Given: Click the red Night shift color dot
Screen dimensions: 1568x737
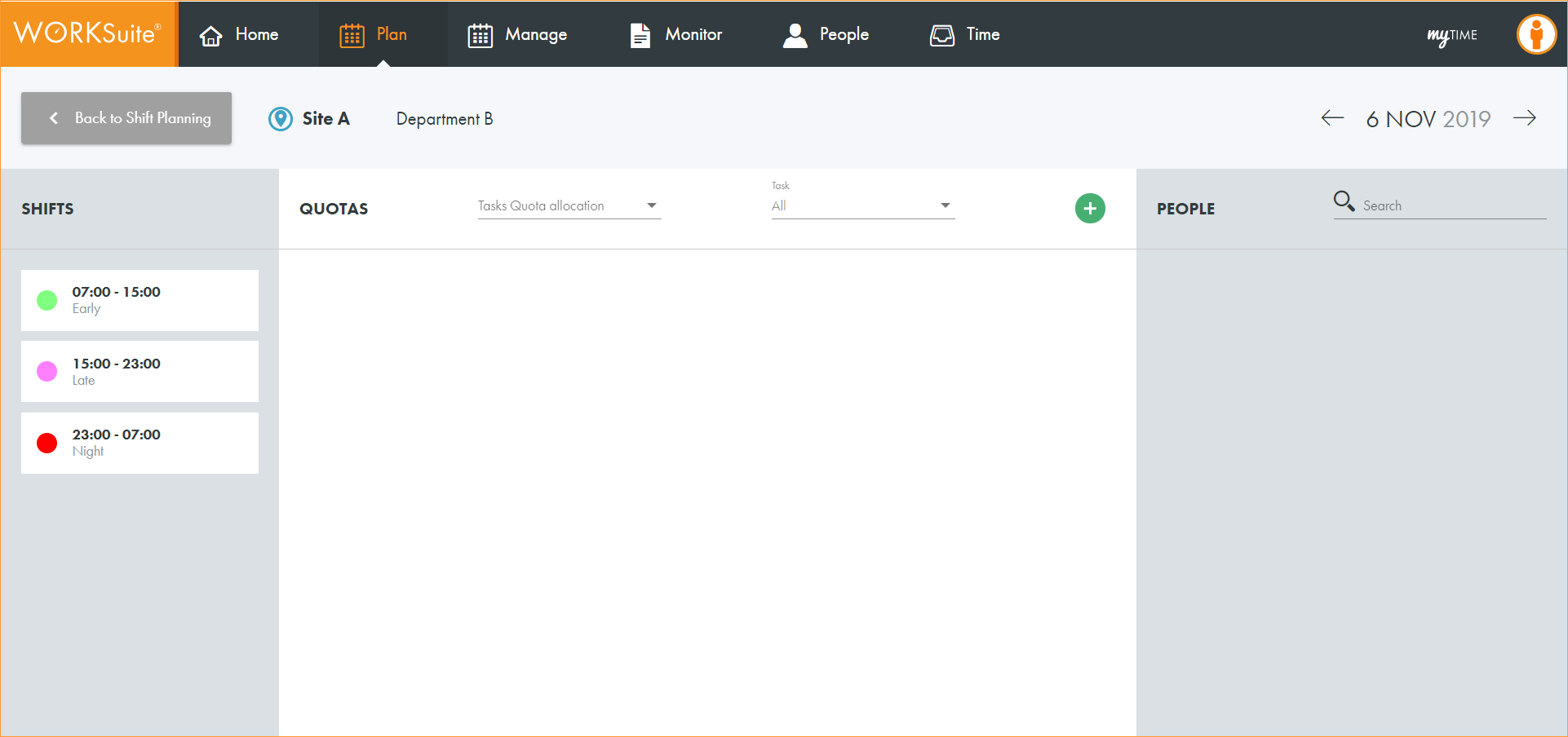Looking at the screenshot, I should point(47,443).
